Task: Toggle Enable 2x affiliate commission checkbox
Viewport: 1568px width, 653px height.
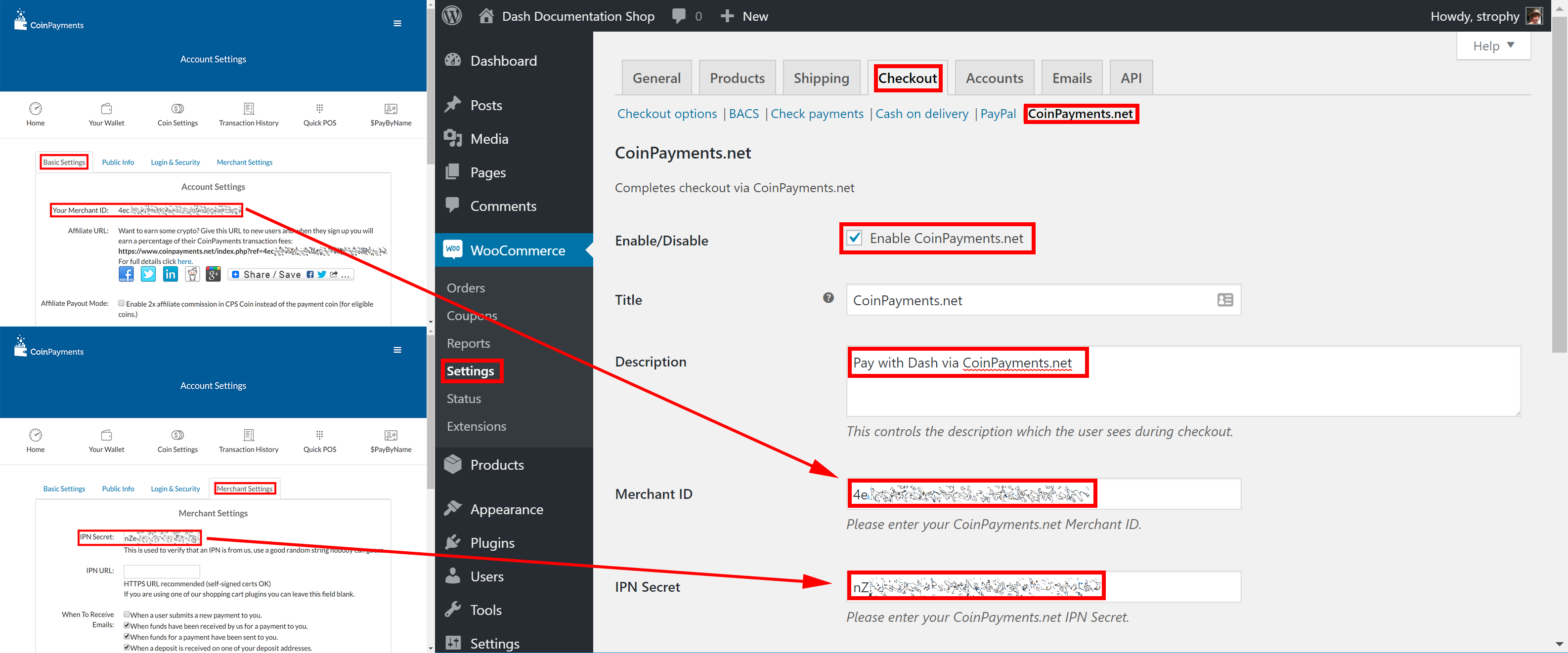Action: [x=121, y=303]
